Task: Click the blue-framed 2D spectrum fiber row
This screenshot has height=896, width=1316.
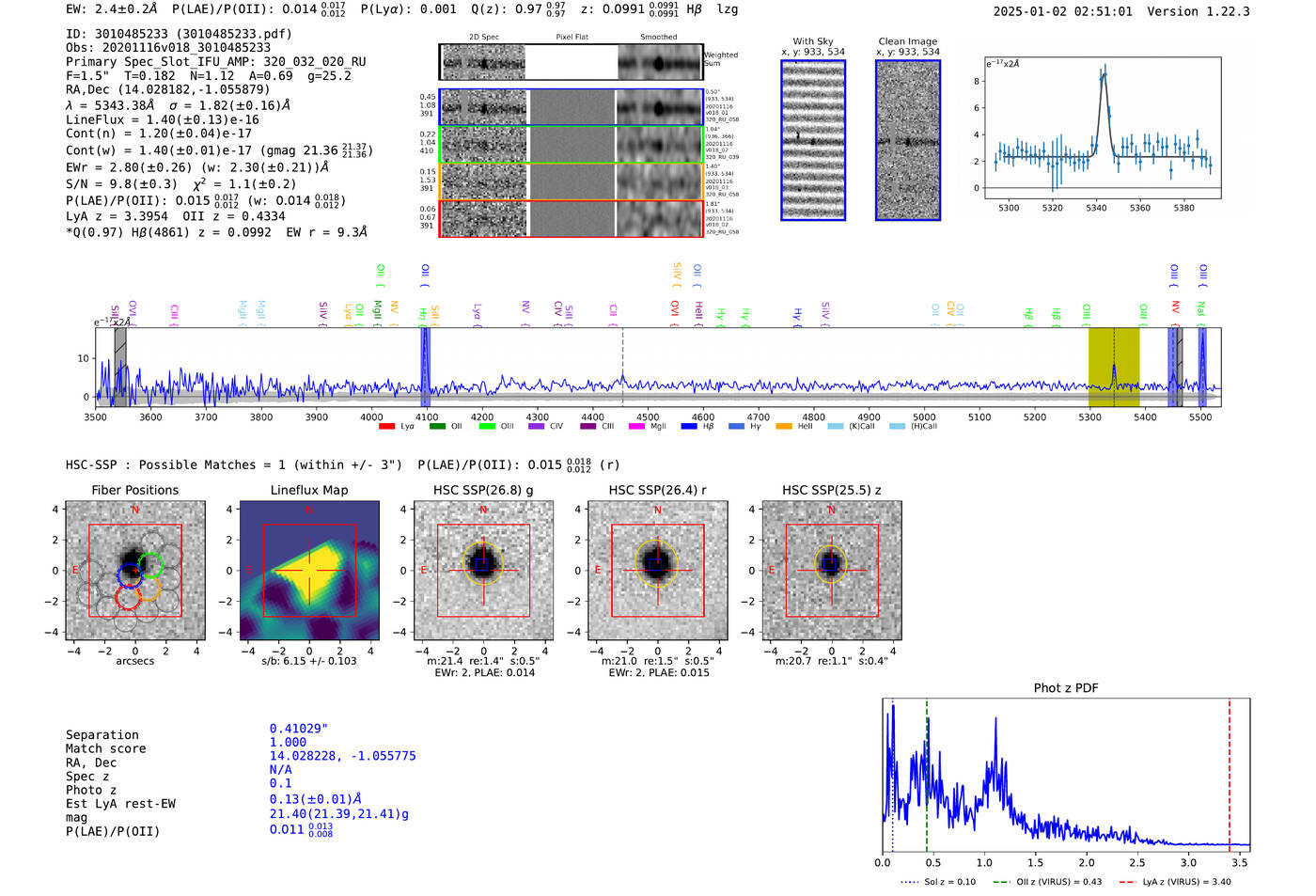Action: coord(571,107)
